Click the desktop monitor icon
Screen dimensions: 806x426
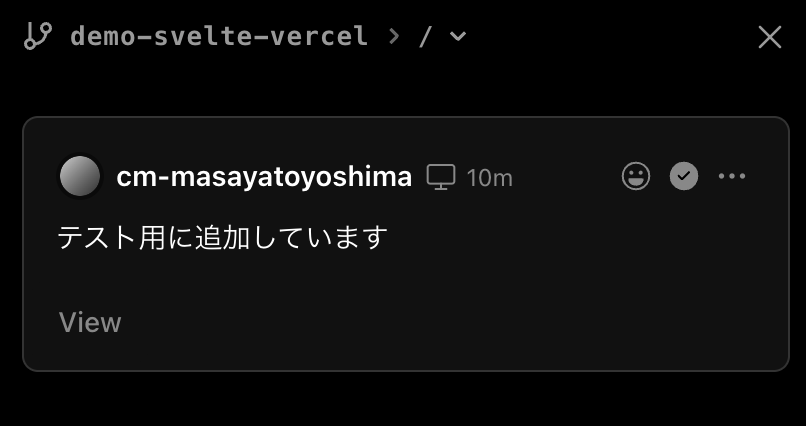[441, 177]
